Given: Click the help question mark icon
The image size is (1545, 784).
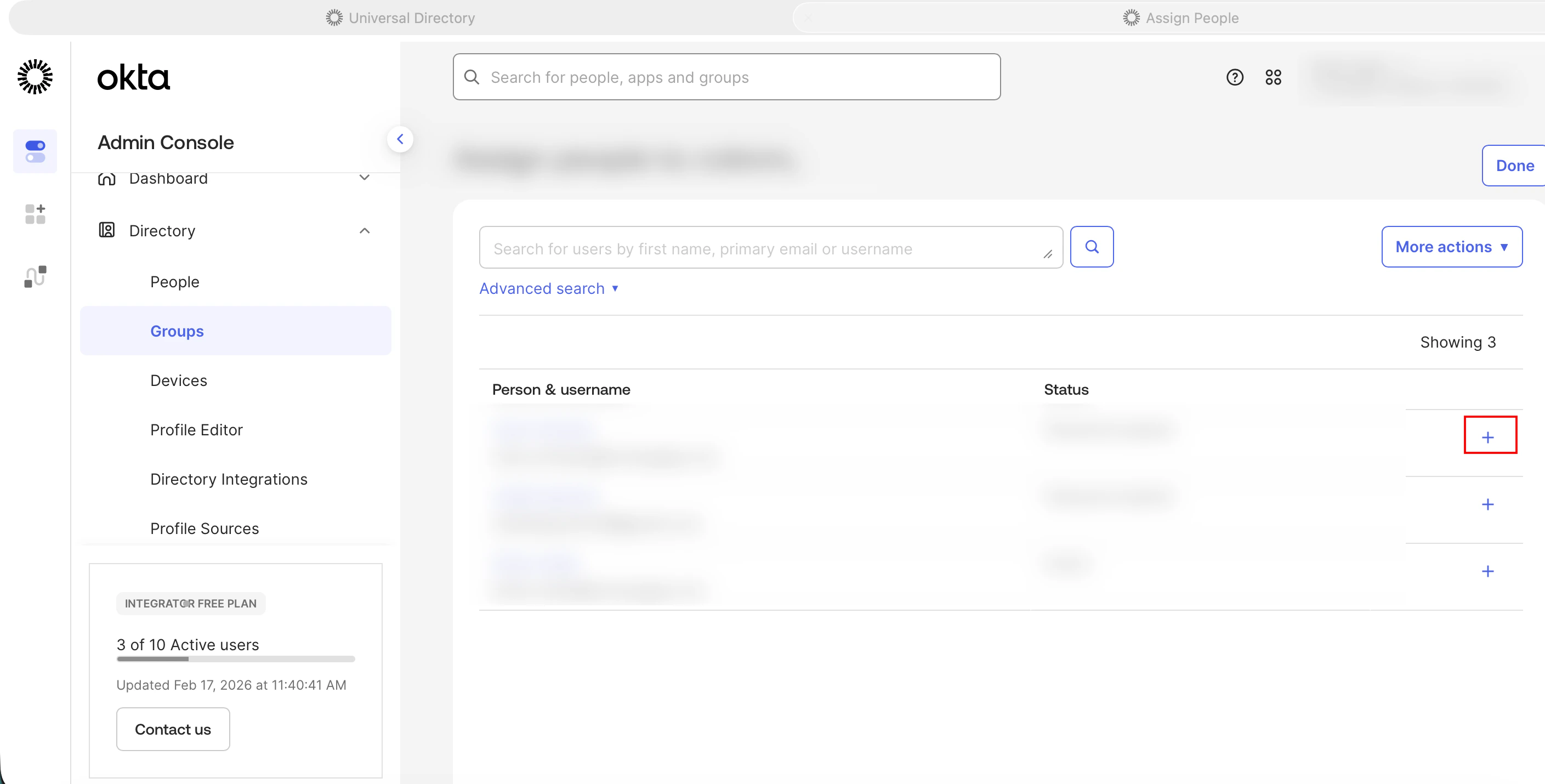Looking at the screenshot, I should (x=1234, y=77).
